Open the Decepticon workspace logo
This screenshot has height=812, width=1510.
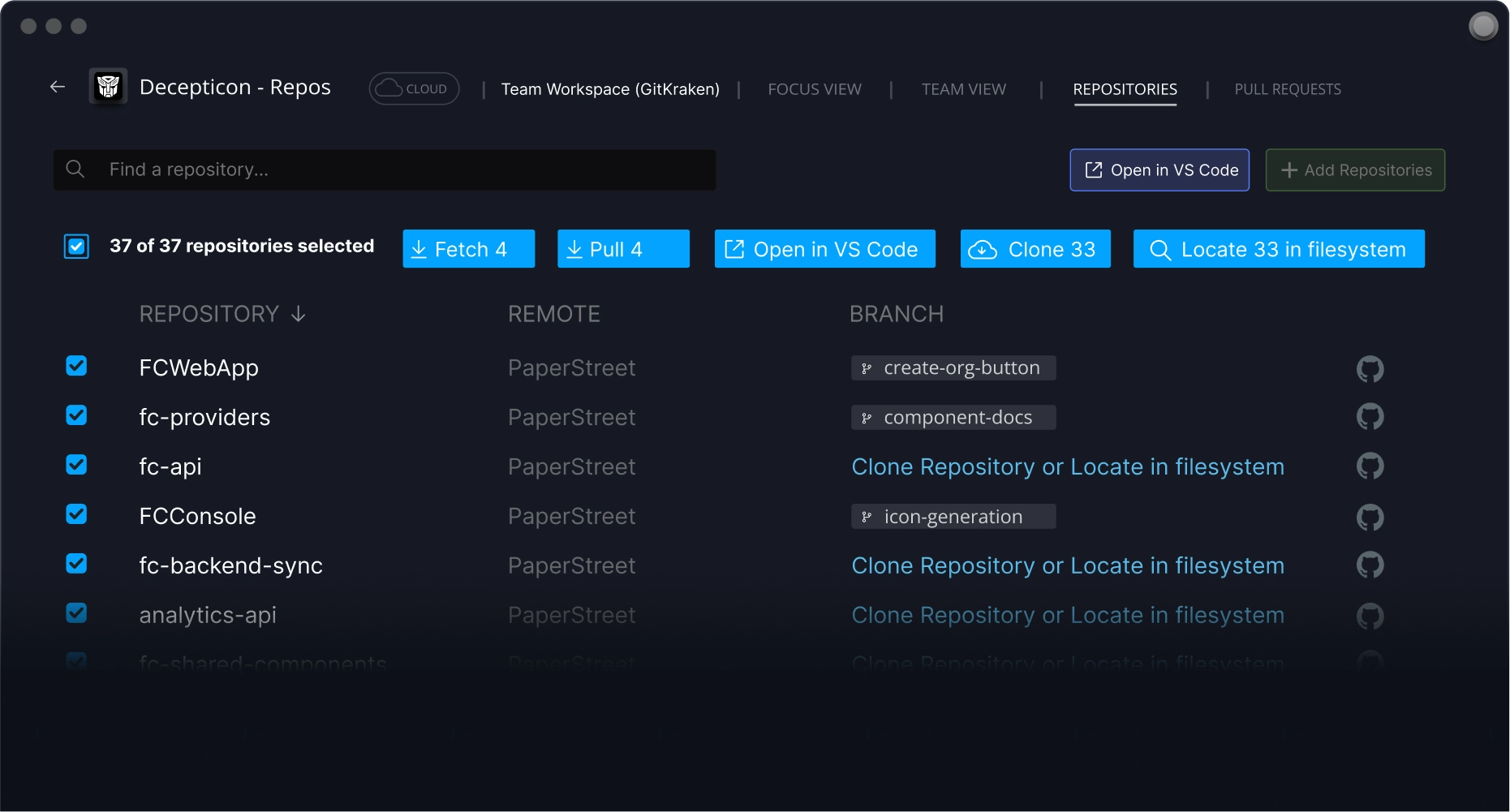point(108,86)
